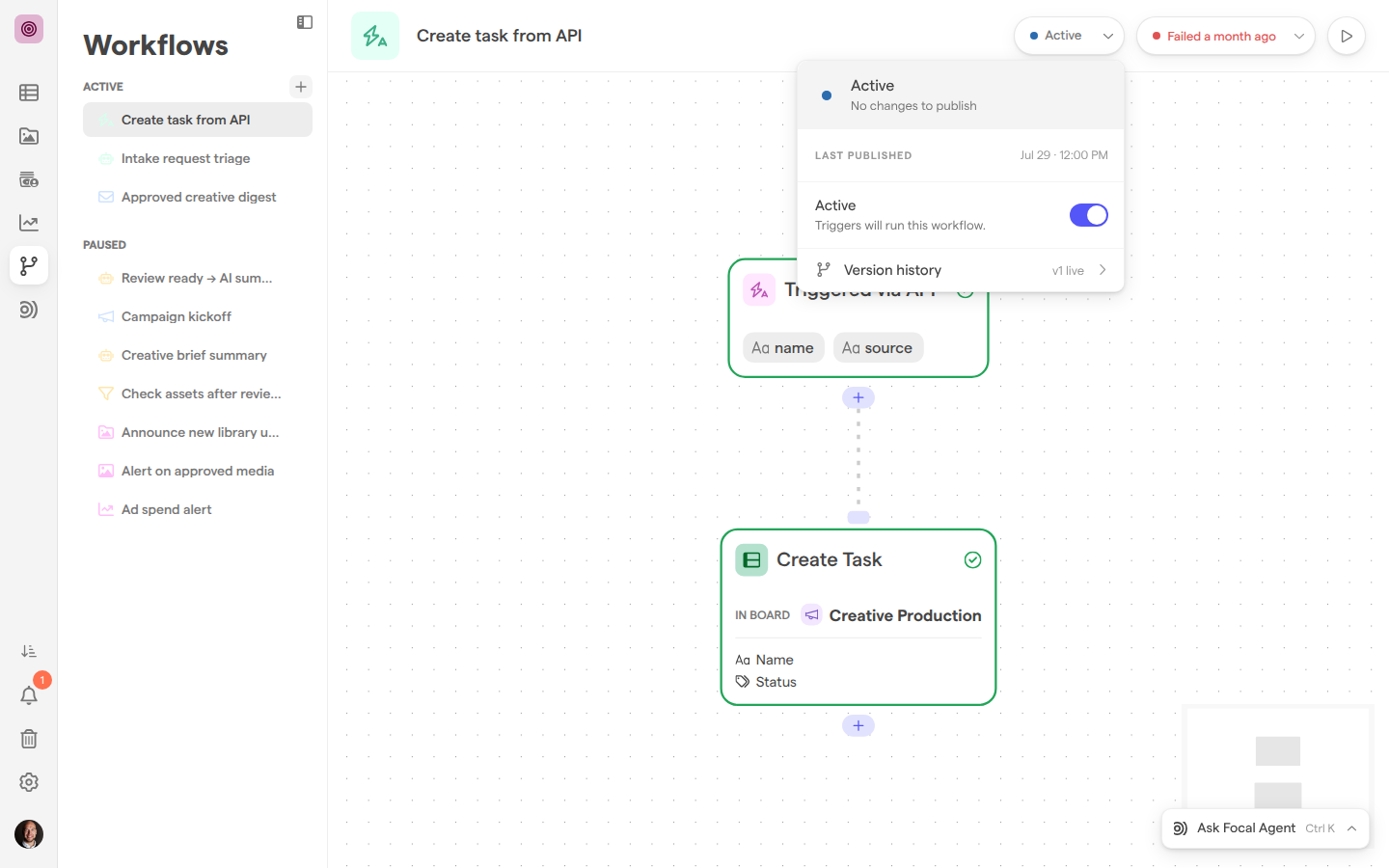This screenshot has width=1389, height=868.
Task: Open the trash icon in left rail
Action: point(29,739)
